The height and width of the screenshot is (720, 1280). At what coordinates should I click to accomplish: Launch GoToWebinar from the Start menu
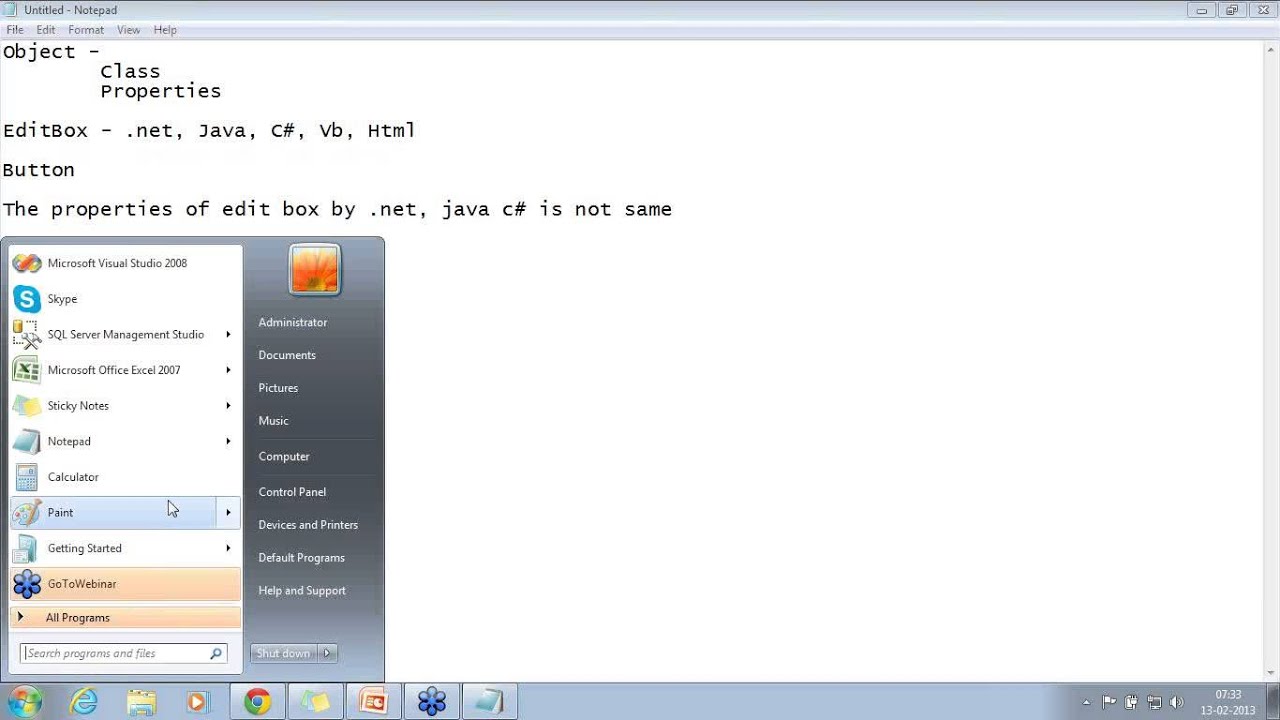coord(126,584)
